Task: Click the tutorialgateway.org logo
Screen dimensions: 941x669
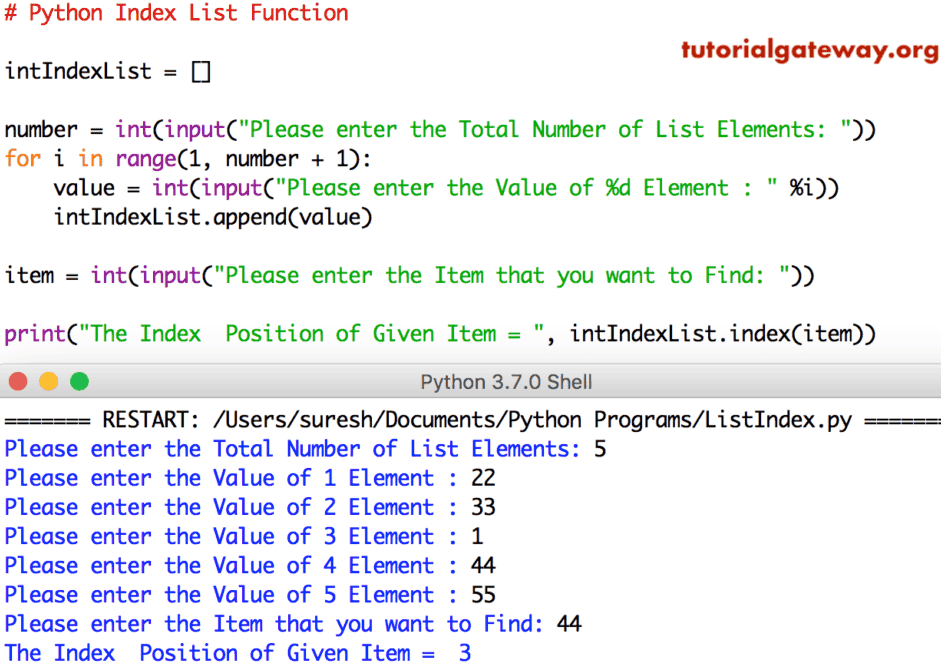Action: tap(810, 48)
